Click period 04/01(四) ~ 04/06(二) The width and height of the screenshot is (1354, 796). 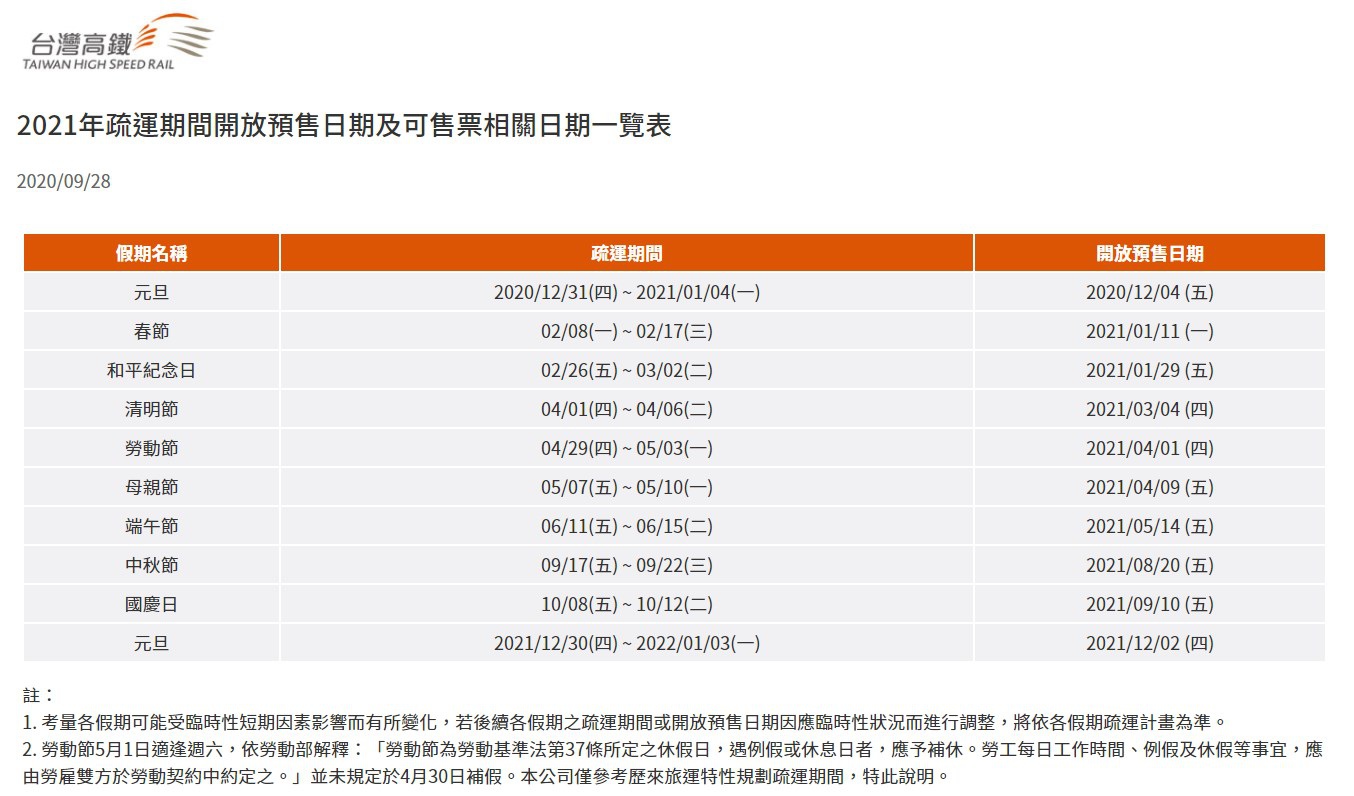point(627,409)
